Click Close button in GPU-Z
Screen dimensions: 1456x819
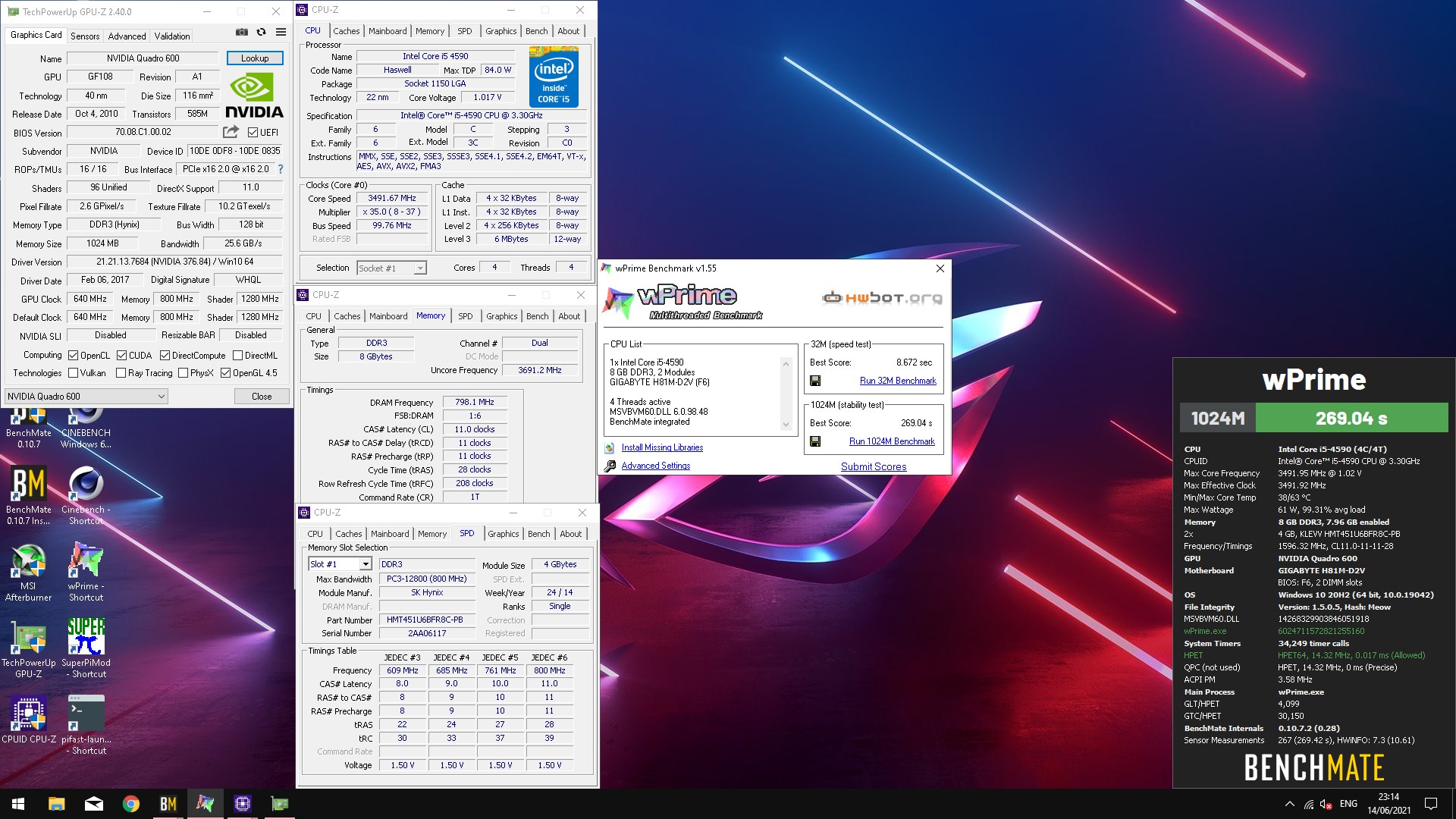262,396
